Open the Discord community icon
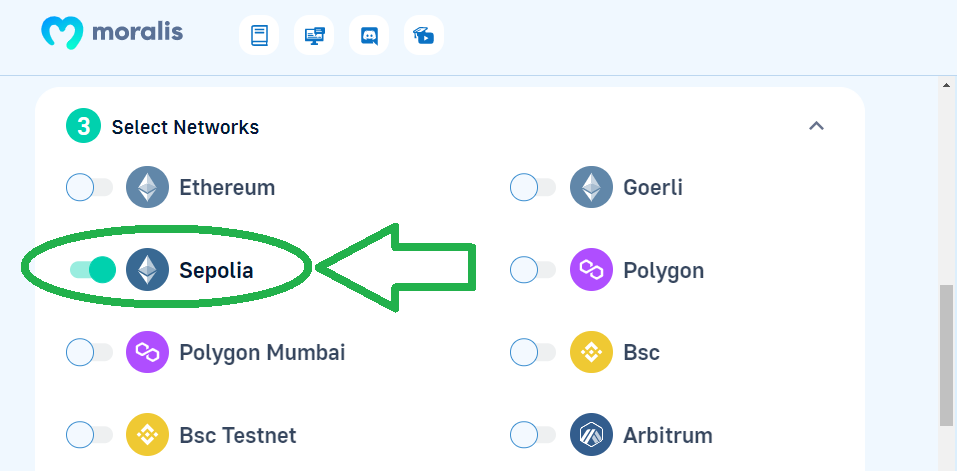The height and width of the screenshot is (471, 957). pos(369,35)
